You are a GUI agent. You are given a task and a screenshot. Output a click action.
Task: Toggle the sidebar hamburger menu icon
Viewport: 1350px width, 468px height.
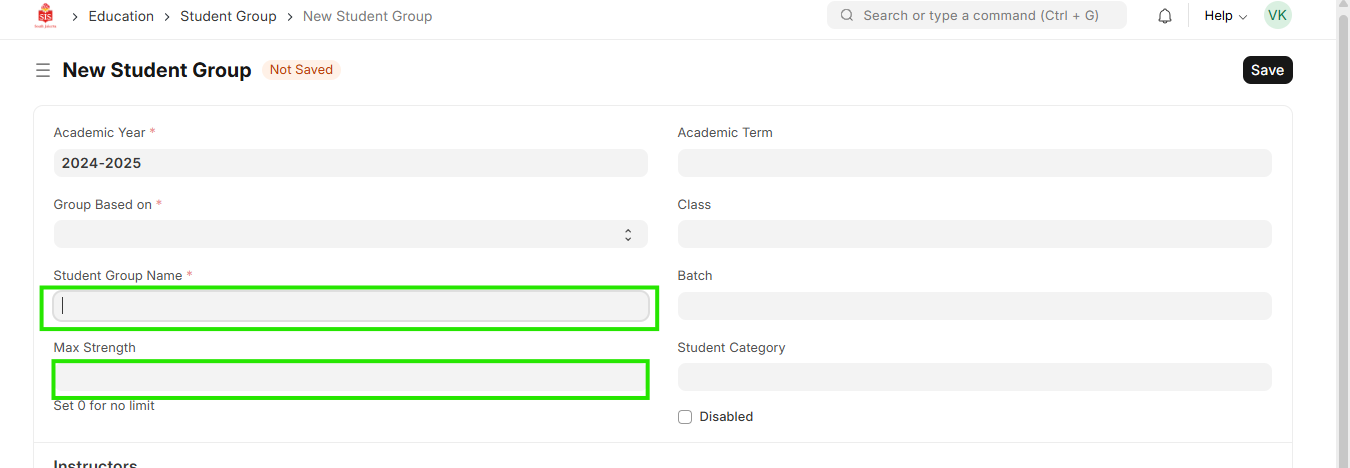click(43, 70)
